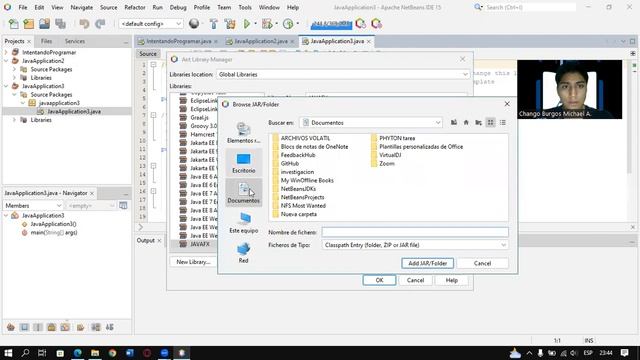Go Up One Level in the file browser
The height and width of the screenshot is (360, 640).
(454, 122)
